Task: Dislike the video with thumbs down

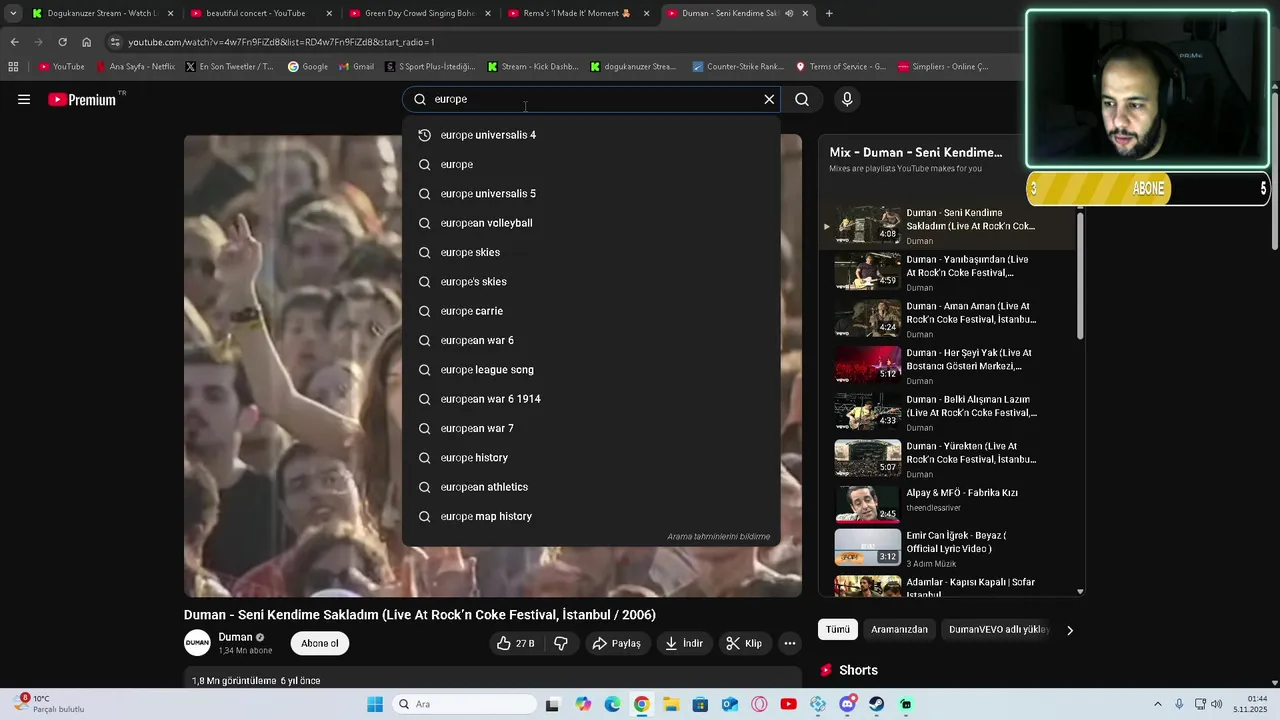Action: point(561,643)
